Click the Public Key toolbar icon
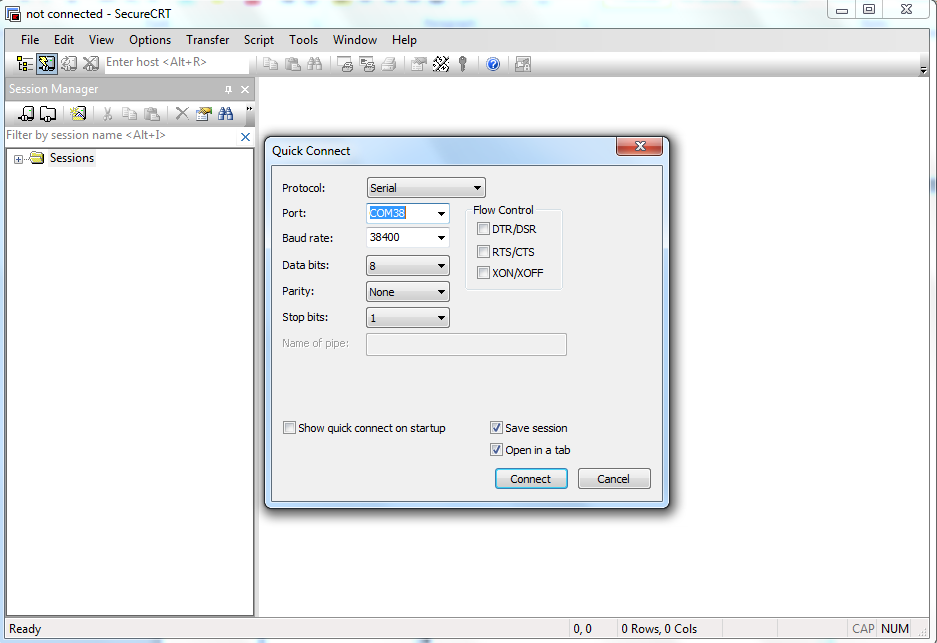The height and width of the screenshot is (643, 937). pos(463,64)
